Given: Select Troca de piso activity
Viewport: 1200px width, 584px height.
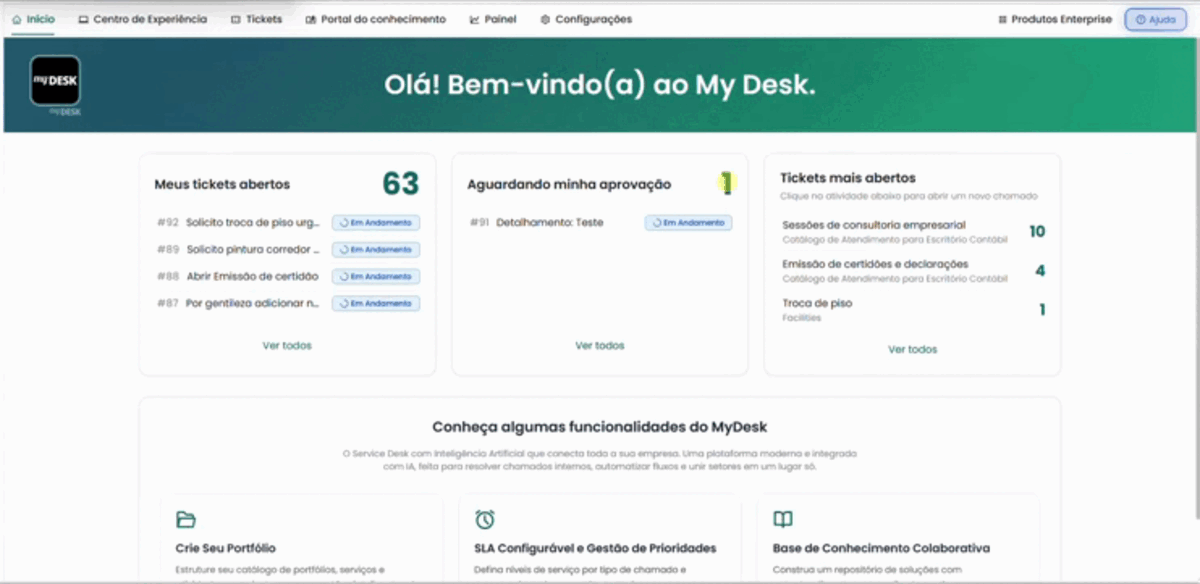Looking at the screenshot, I should (x=913, y=309).
